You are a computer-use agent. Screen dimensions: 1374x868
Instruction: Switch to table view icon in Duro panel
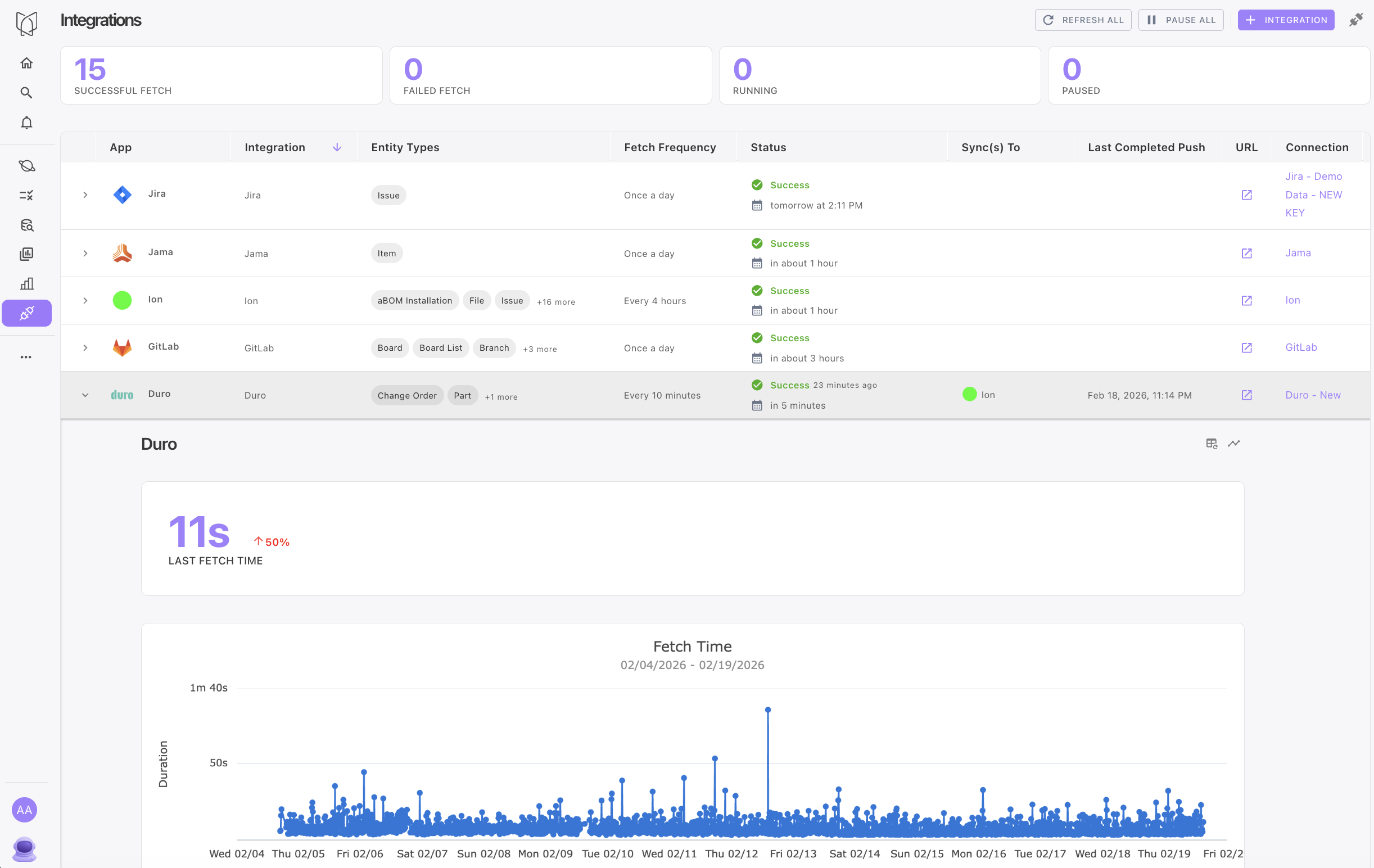[x=1212, y=444]
